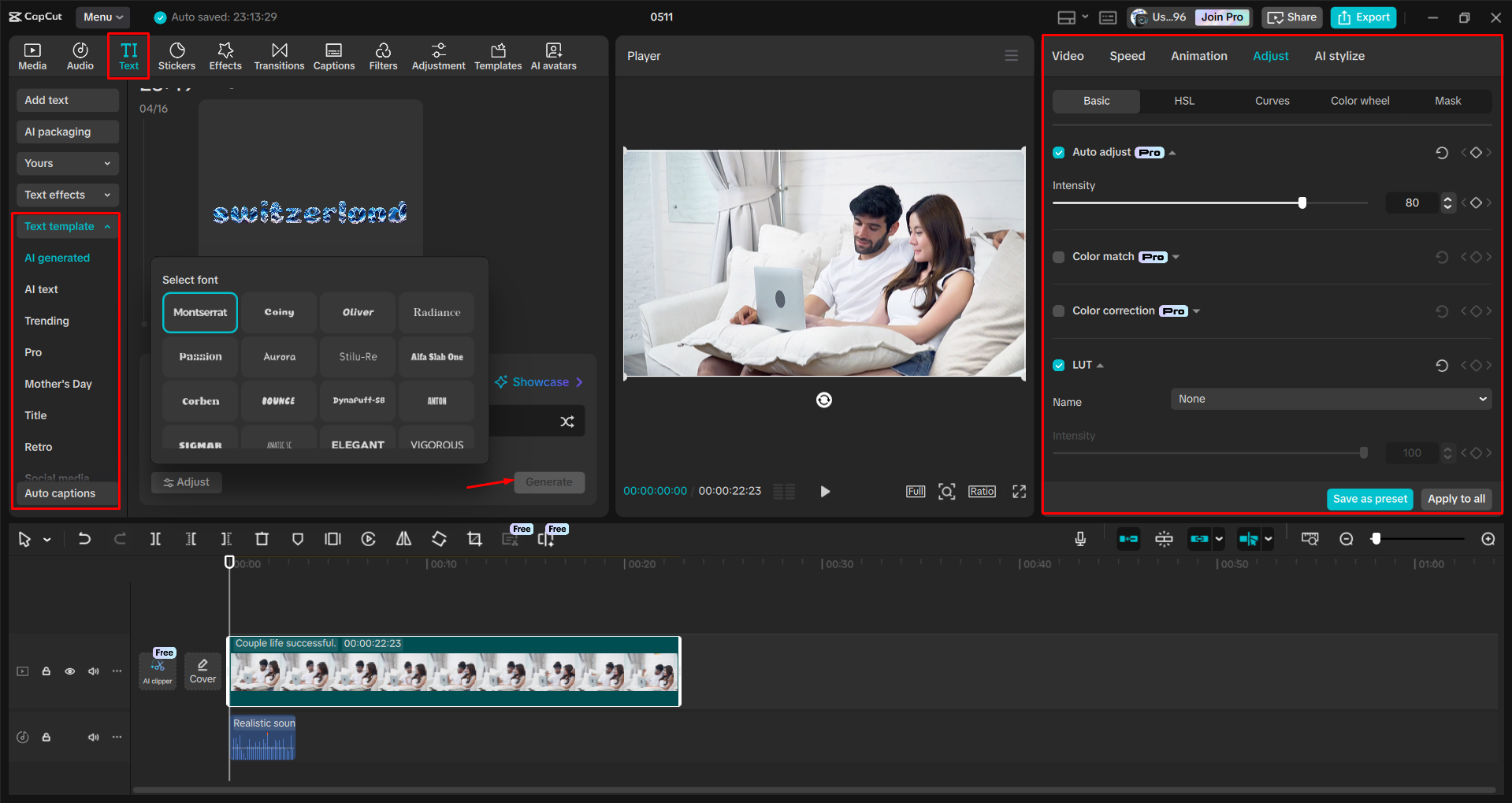Viewport: 1512px width, 803px height.
Task: Toggle video track visibility eye icon
Action: 70,671
